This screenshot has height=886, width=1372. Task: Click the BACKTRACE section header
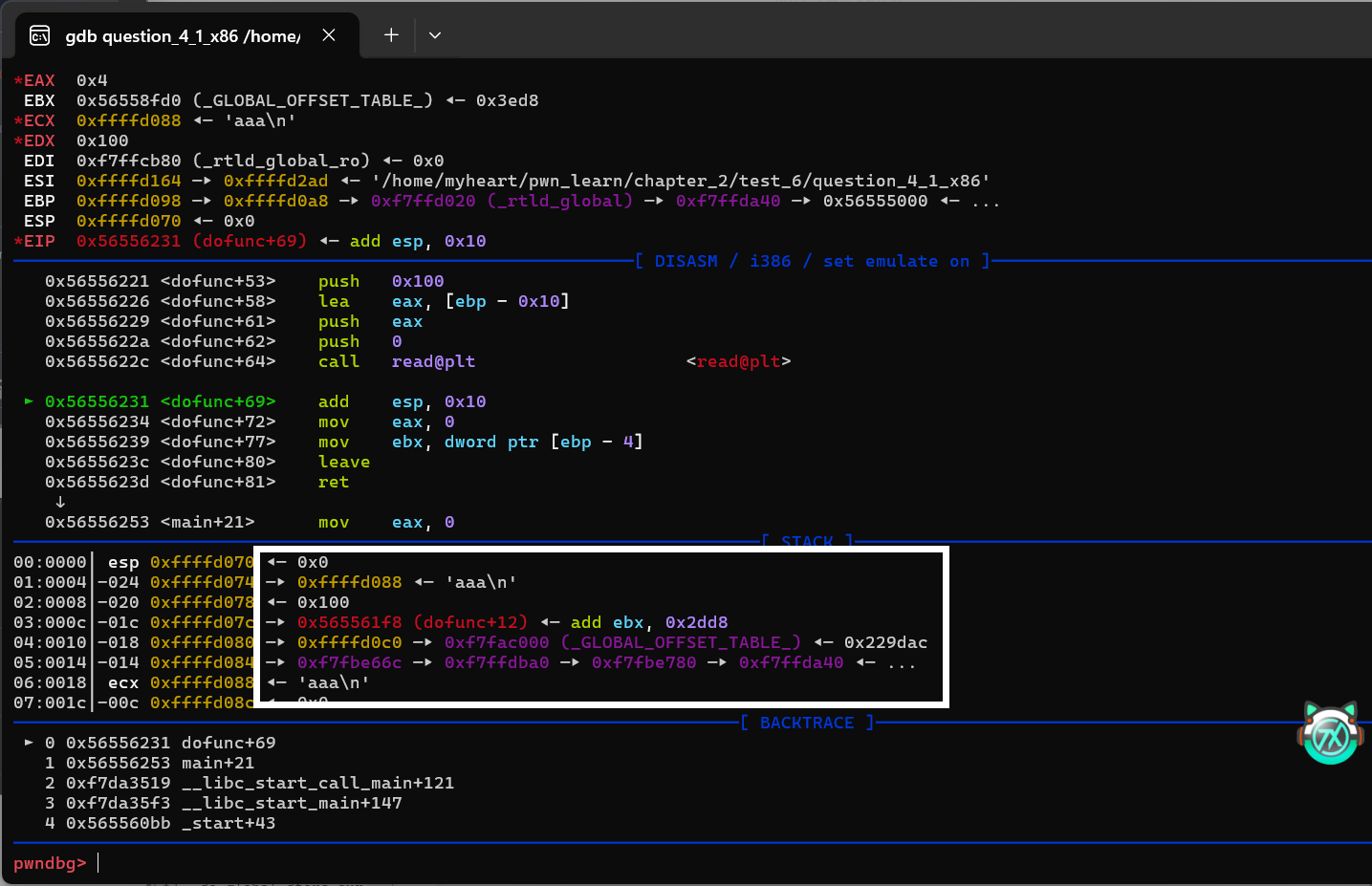(x=807, y=723)
